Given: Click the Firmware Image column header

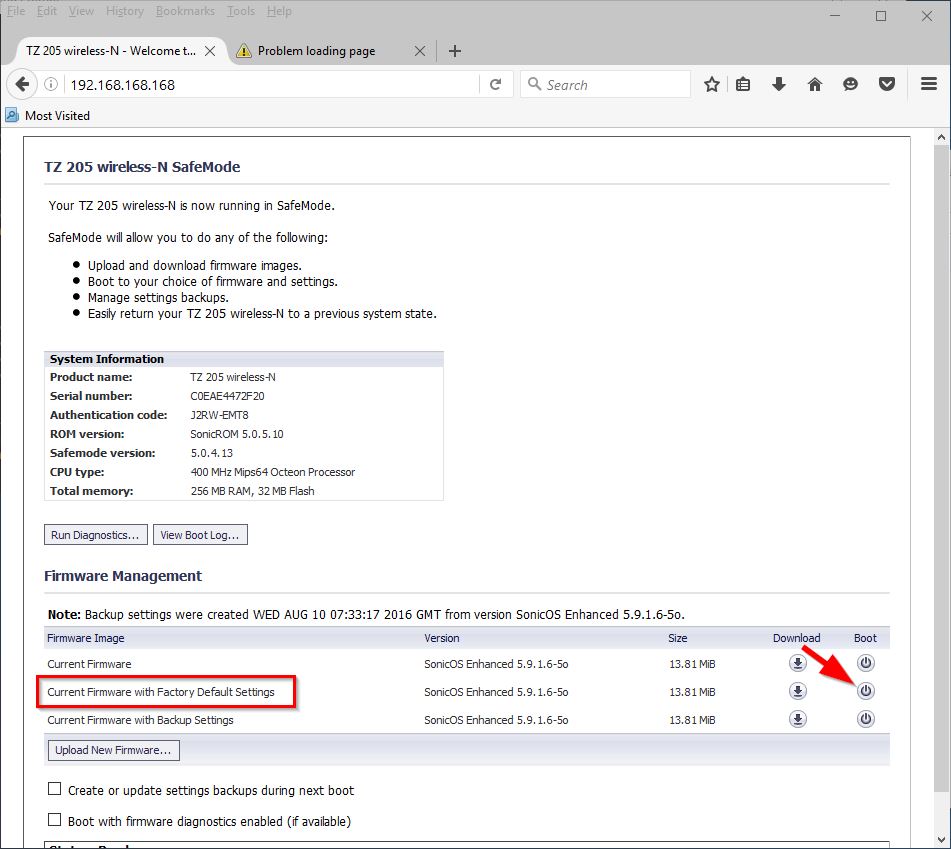Looking at the screenshot, I should click(86, 638).
